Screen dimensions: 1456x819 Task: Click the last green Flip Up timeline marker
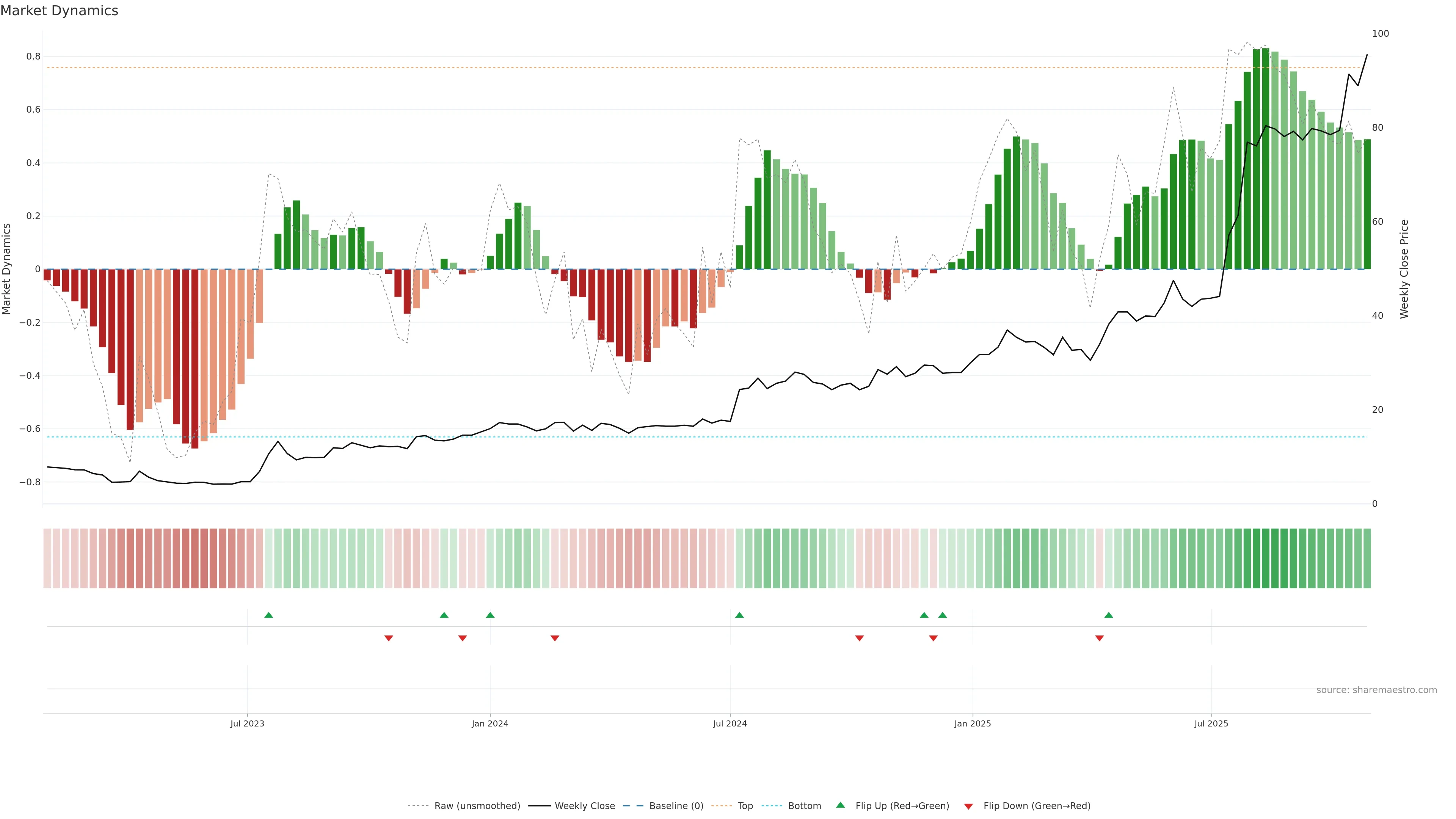pyautogui.click(x=1108, y=615)
